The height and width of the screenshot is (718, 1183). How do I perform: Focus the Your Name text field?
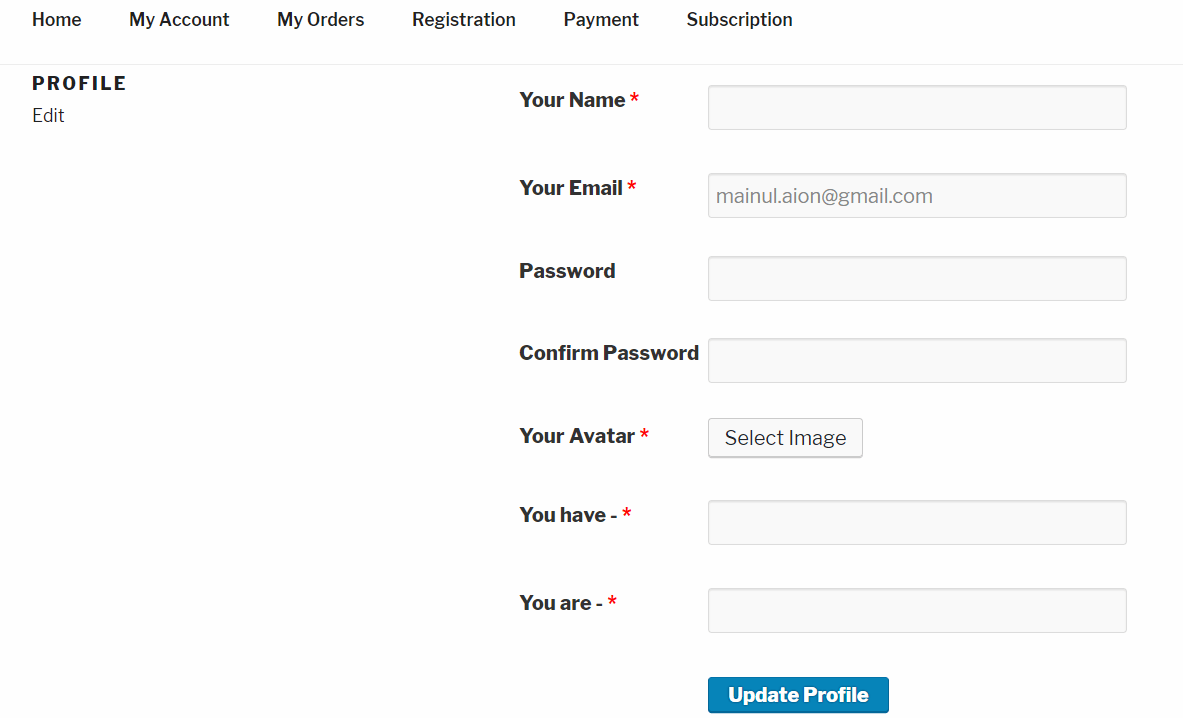coord(917,107)
